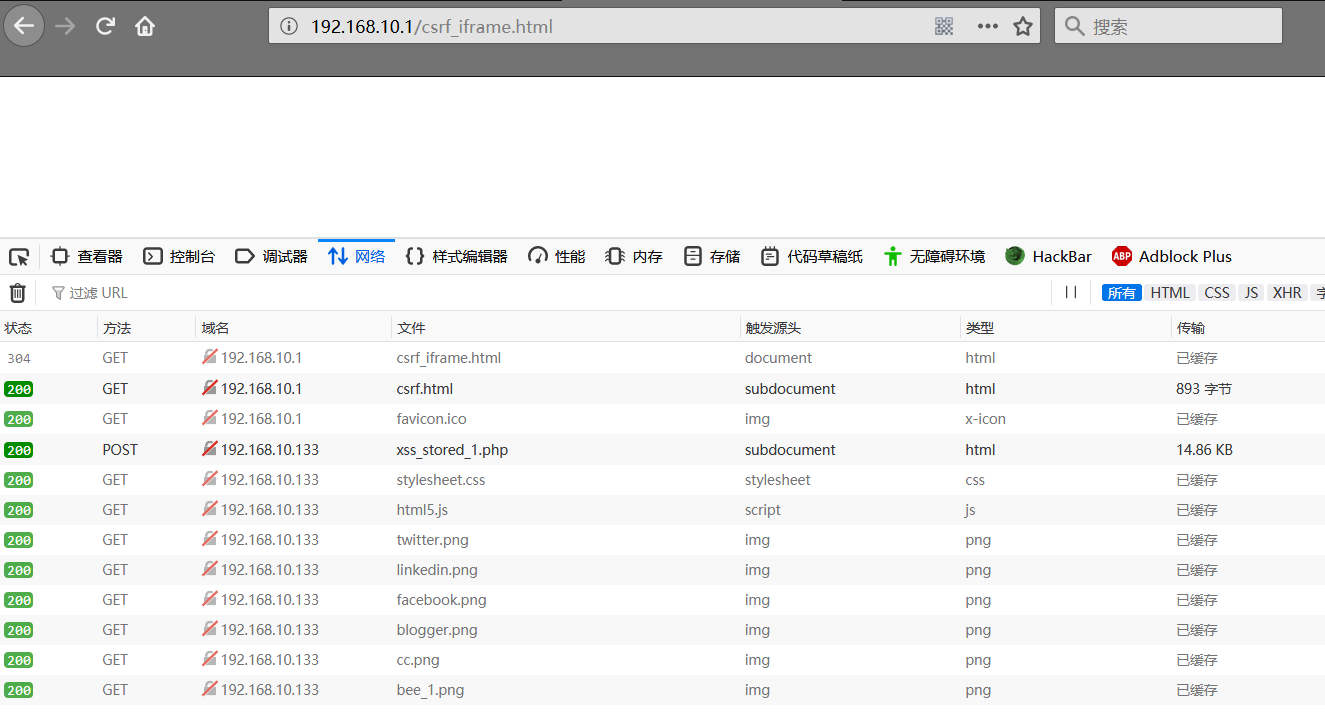
Task: Sort requests by the 状态 column header
Action: click(18, 328)
